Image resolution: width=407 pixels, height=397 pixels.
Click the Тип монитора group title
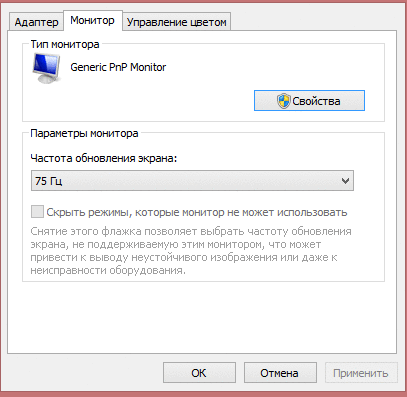(x=65, y=44)
